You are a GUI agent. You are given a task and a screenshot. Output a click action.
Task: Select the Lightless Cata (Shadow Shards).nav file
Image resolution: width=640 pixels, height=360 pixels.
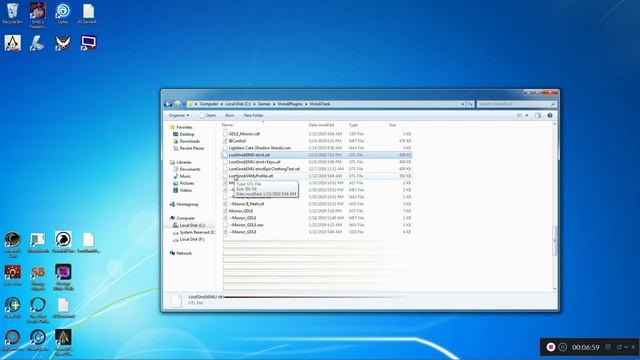pos(317,148)
